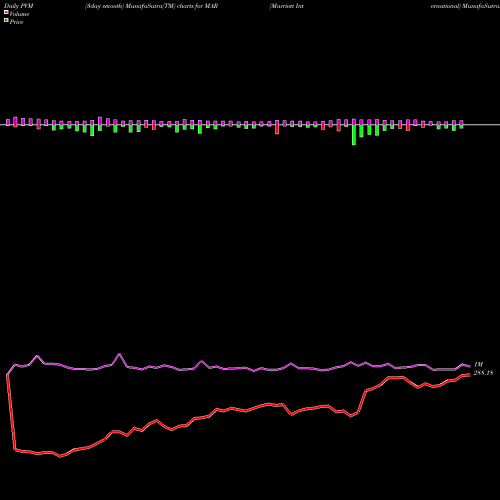Viewport: 500px width, 500px height.
Task: Select the Volume legend label
Action: pyautogui.click(x=19, y=14)
